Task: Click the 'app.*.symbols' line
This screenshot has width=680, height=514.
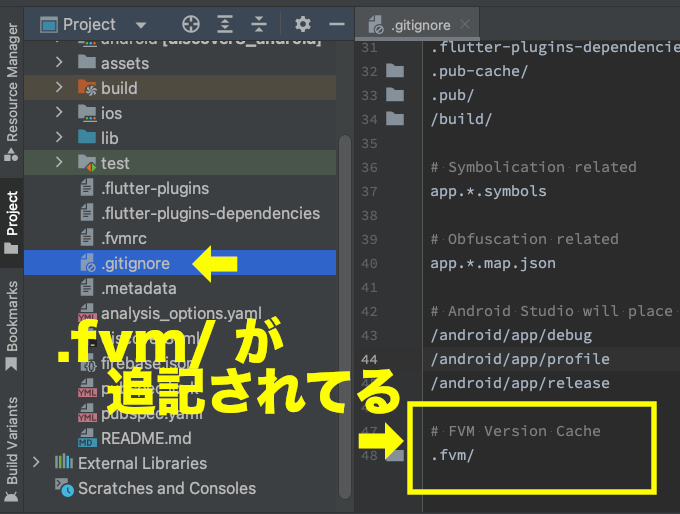Action: click(488, 191)
